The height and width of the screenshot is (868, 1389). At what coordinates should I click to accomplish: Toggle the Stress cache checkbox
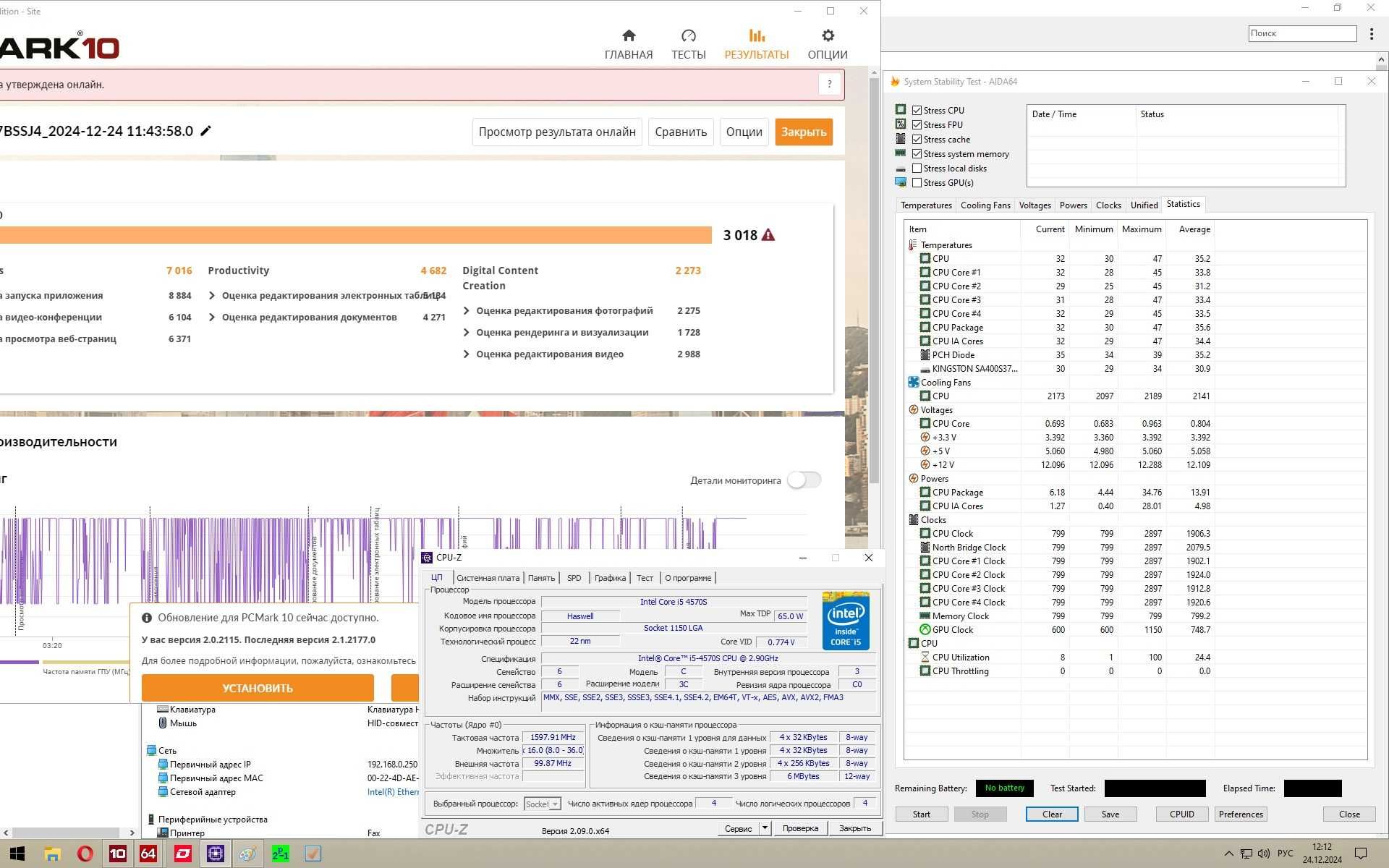(917, 139)
